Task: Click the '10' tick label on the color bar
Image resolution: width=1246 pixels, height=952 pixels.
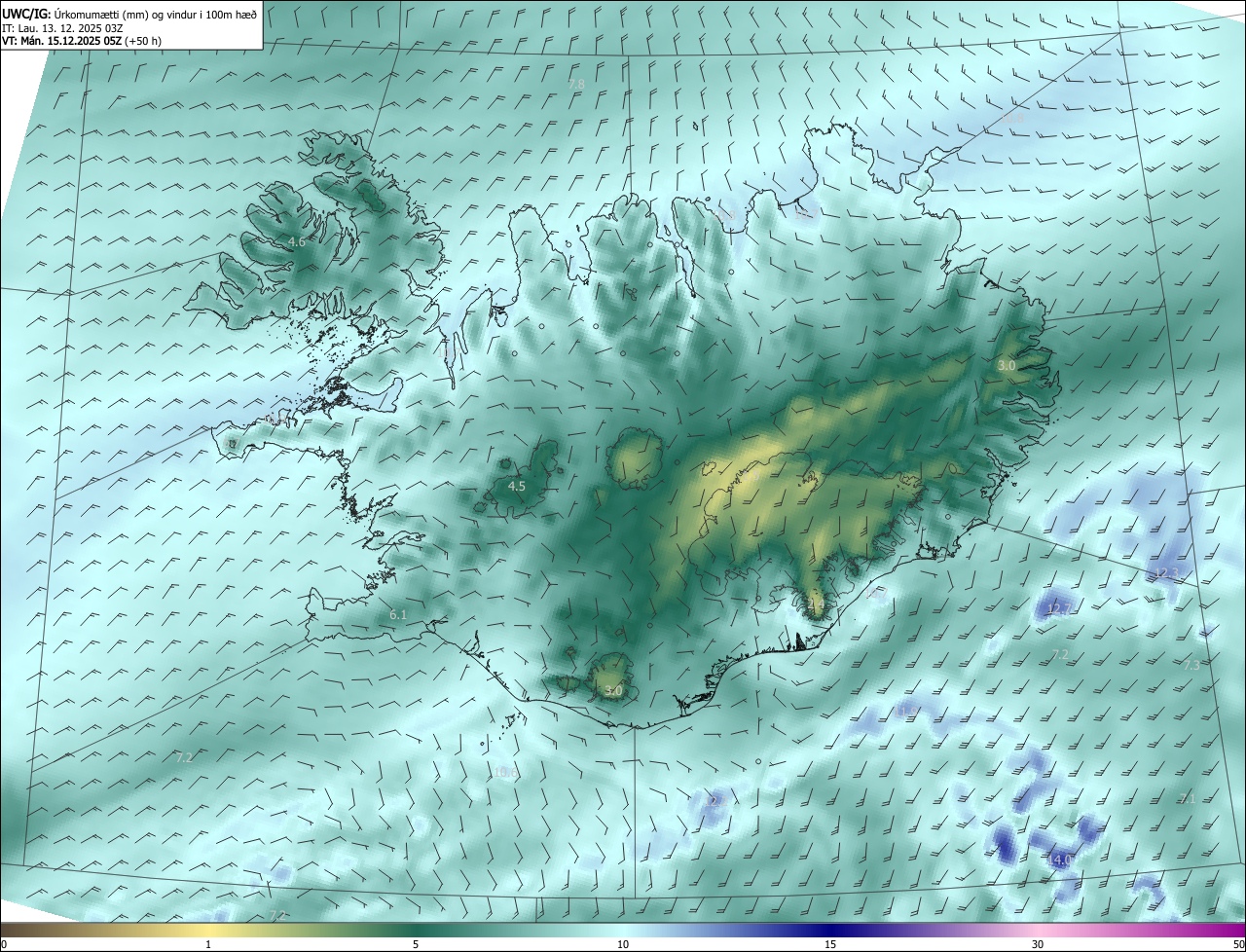Action: coord(623,944)
